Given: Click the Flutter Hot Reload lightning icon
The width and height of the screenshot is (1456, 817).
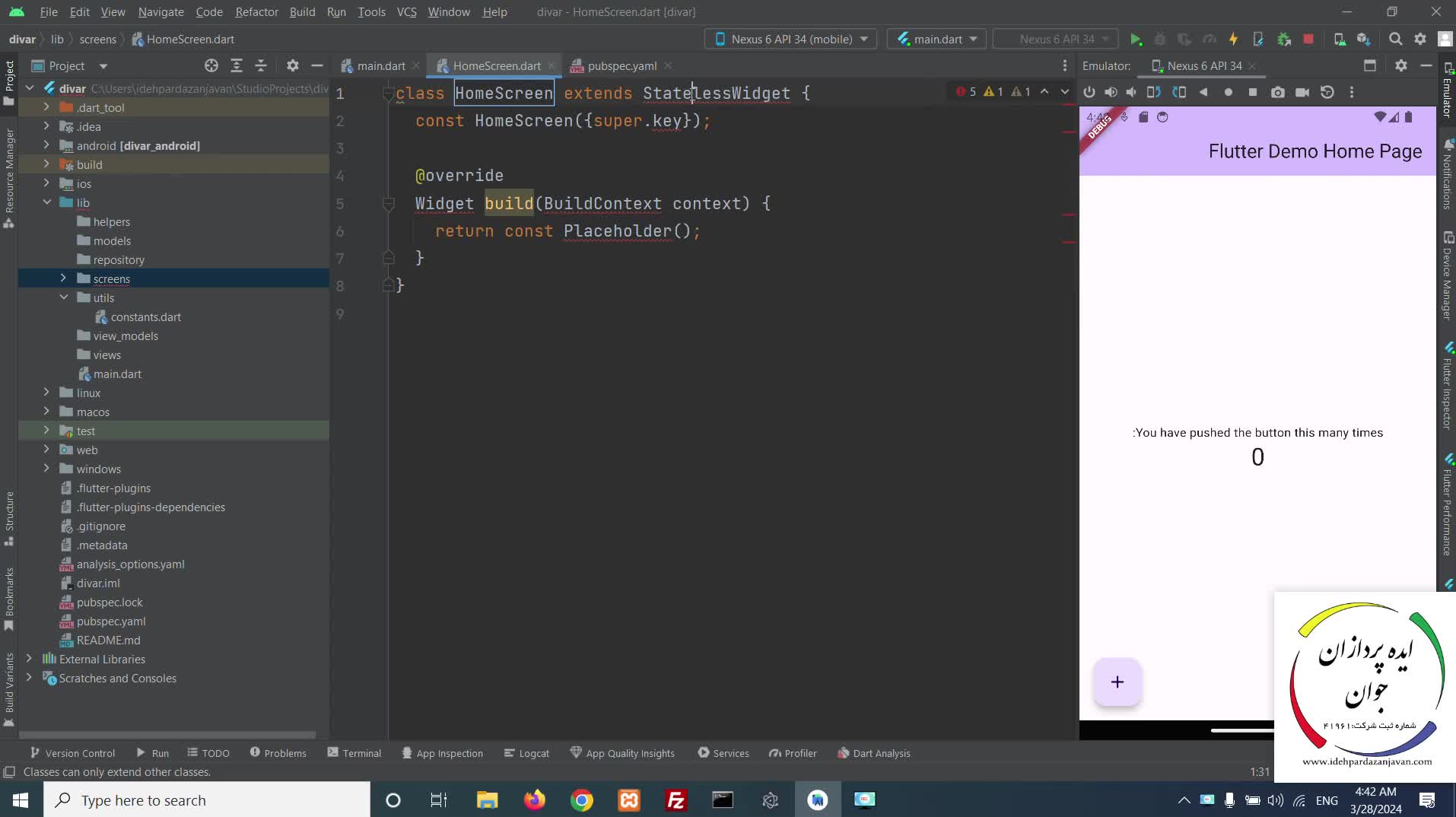Looking at the screenshot, I should pos(1233,40).
